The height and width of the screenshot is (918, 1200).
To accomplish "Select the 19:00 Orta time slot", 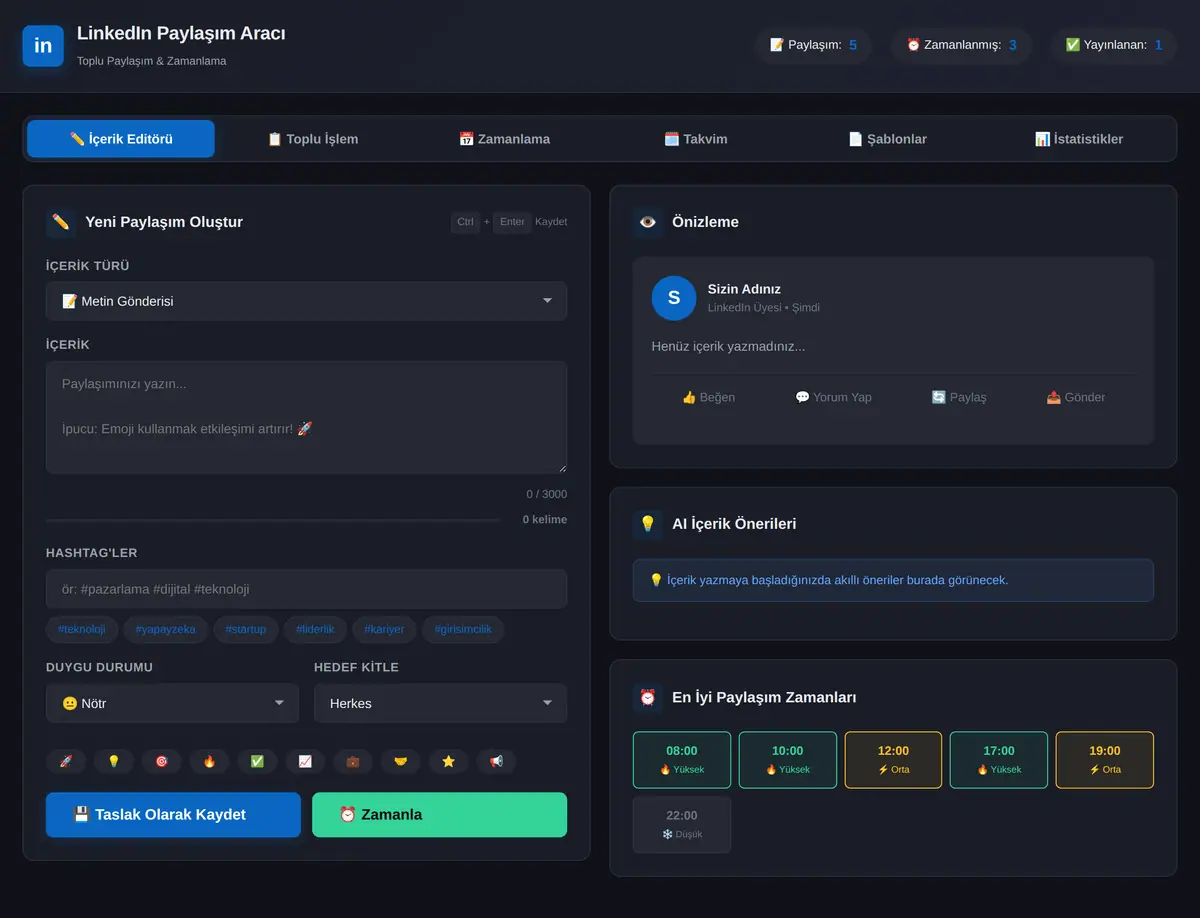I will [1105, 760].
